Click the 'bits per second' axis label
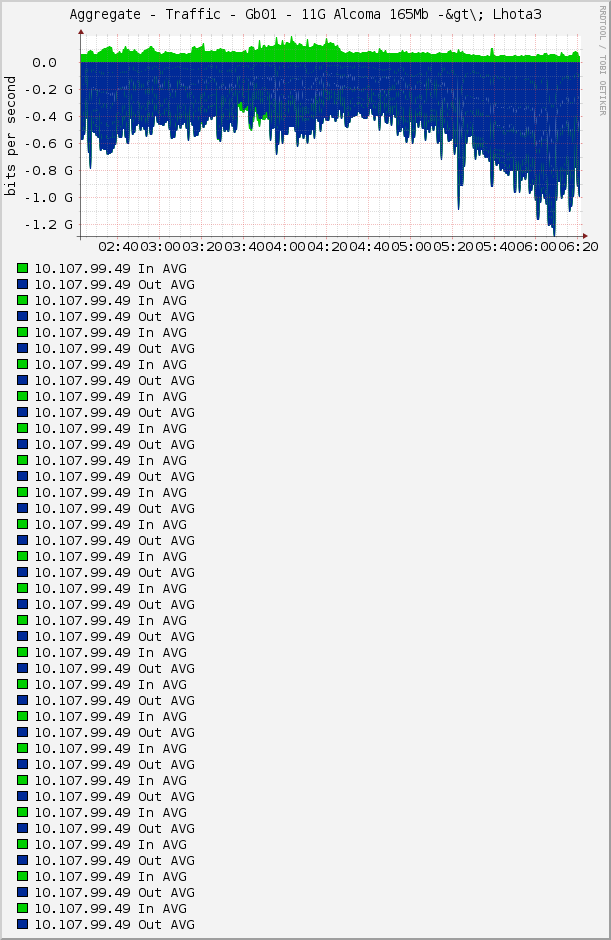 (x=10, y=136)
